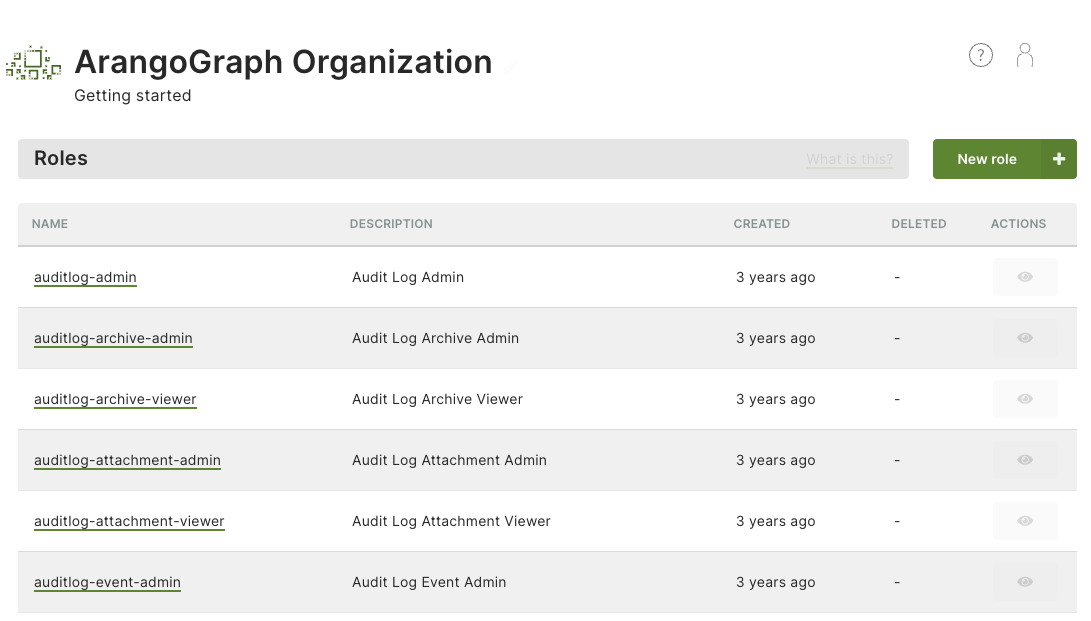Open the user account profile icon

coord(1024,55)
